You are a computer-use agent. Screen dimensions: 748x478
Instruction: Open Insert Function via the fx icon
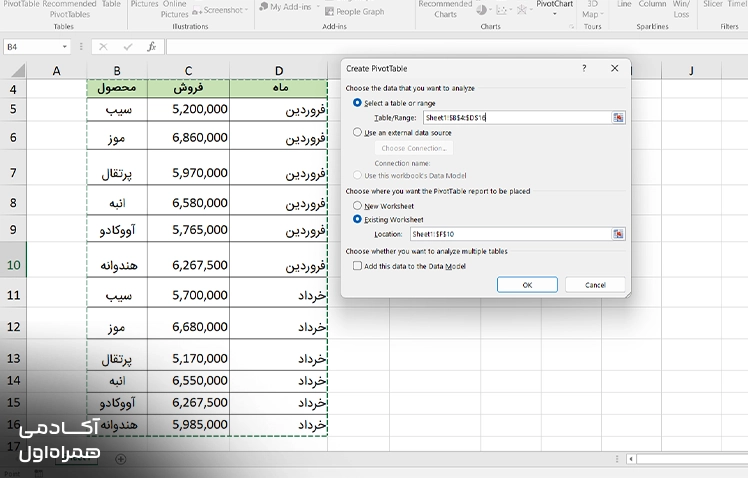click(152, 47)
